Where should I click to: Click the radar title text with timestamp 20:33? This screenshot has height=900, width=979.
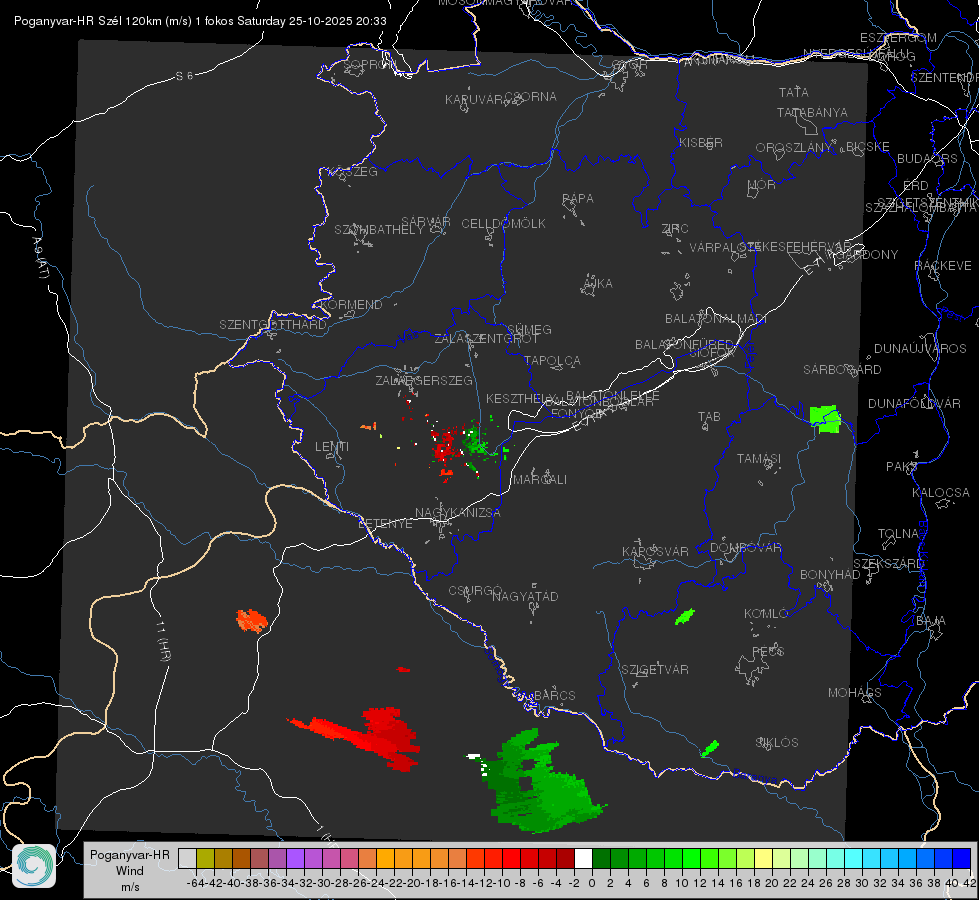pos(200,21)
